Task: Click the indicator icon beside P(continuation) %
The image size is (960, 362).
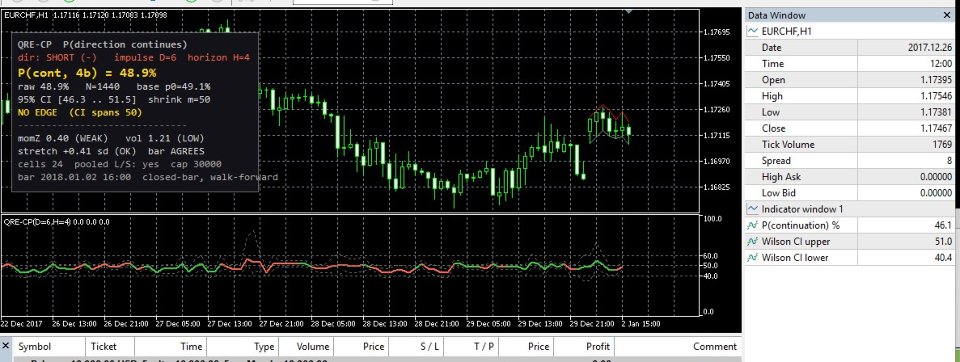Action: [752, 225]
